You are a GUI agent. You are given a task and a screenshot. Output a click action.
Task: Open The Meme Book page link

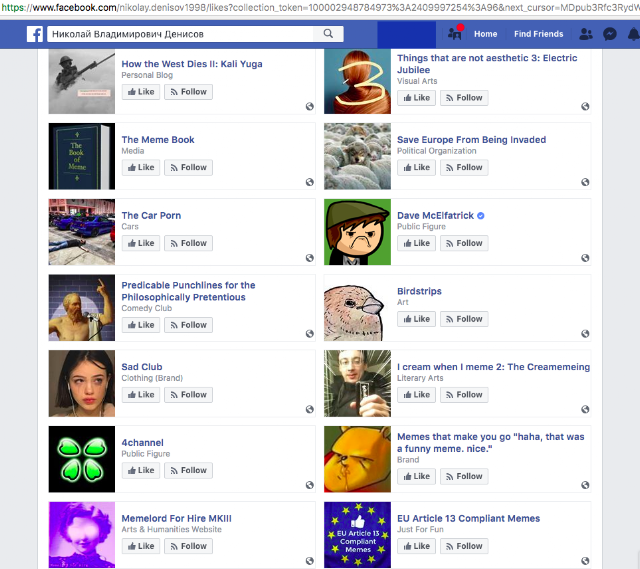[x=158, y=140]
